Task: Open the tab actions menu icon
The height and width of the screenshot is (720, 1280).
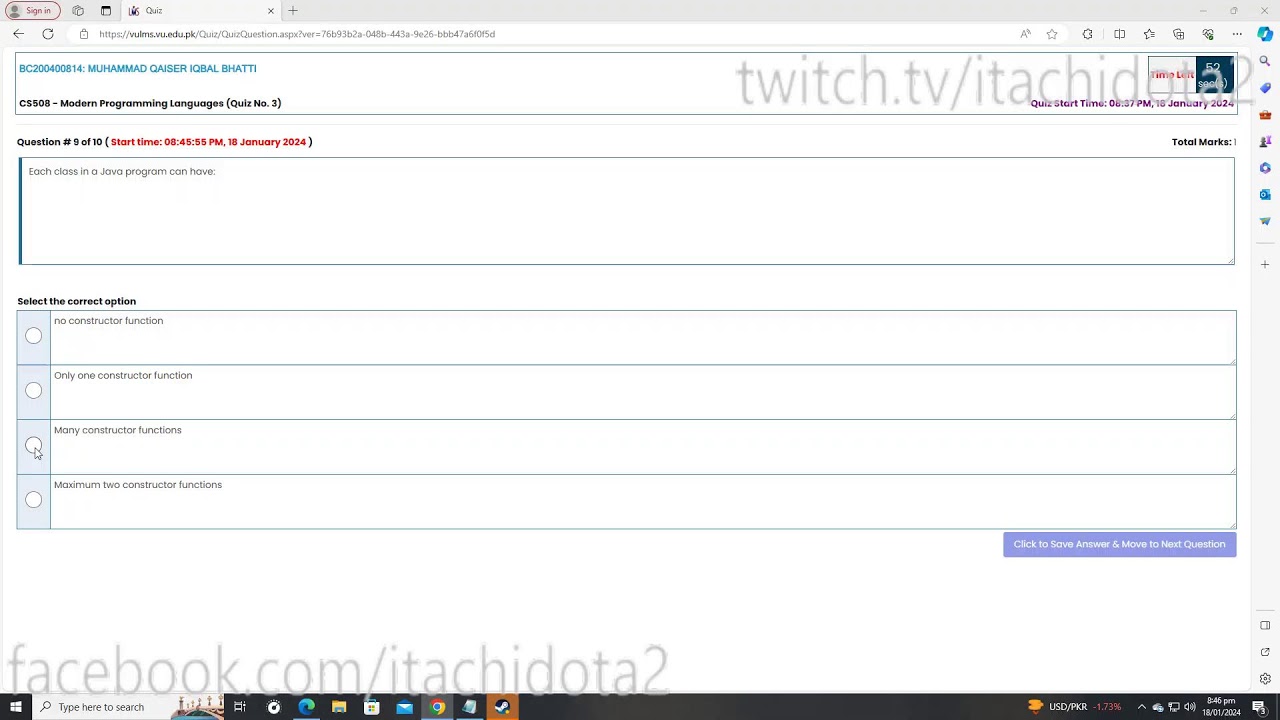Action: tap(106, 11)
